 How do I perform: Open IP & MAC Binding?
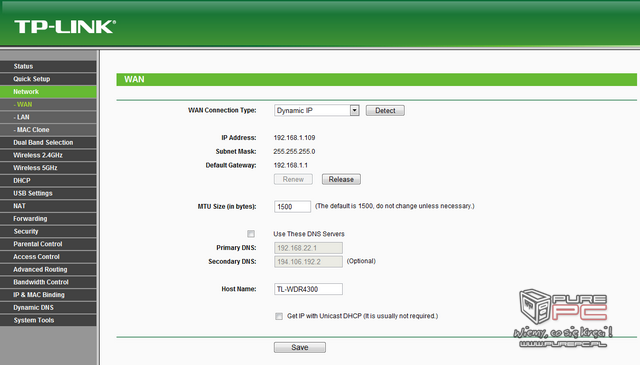48,294
